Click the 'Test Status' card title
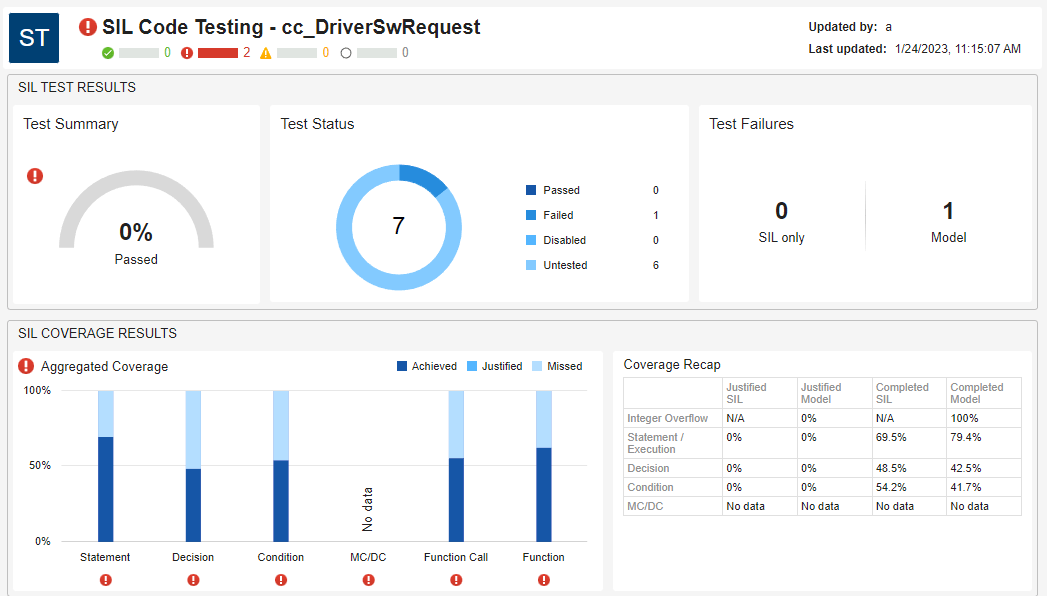The image size is (1047, 596). pos(317,124)
